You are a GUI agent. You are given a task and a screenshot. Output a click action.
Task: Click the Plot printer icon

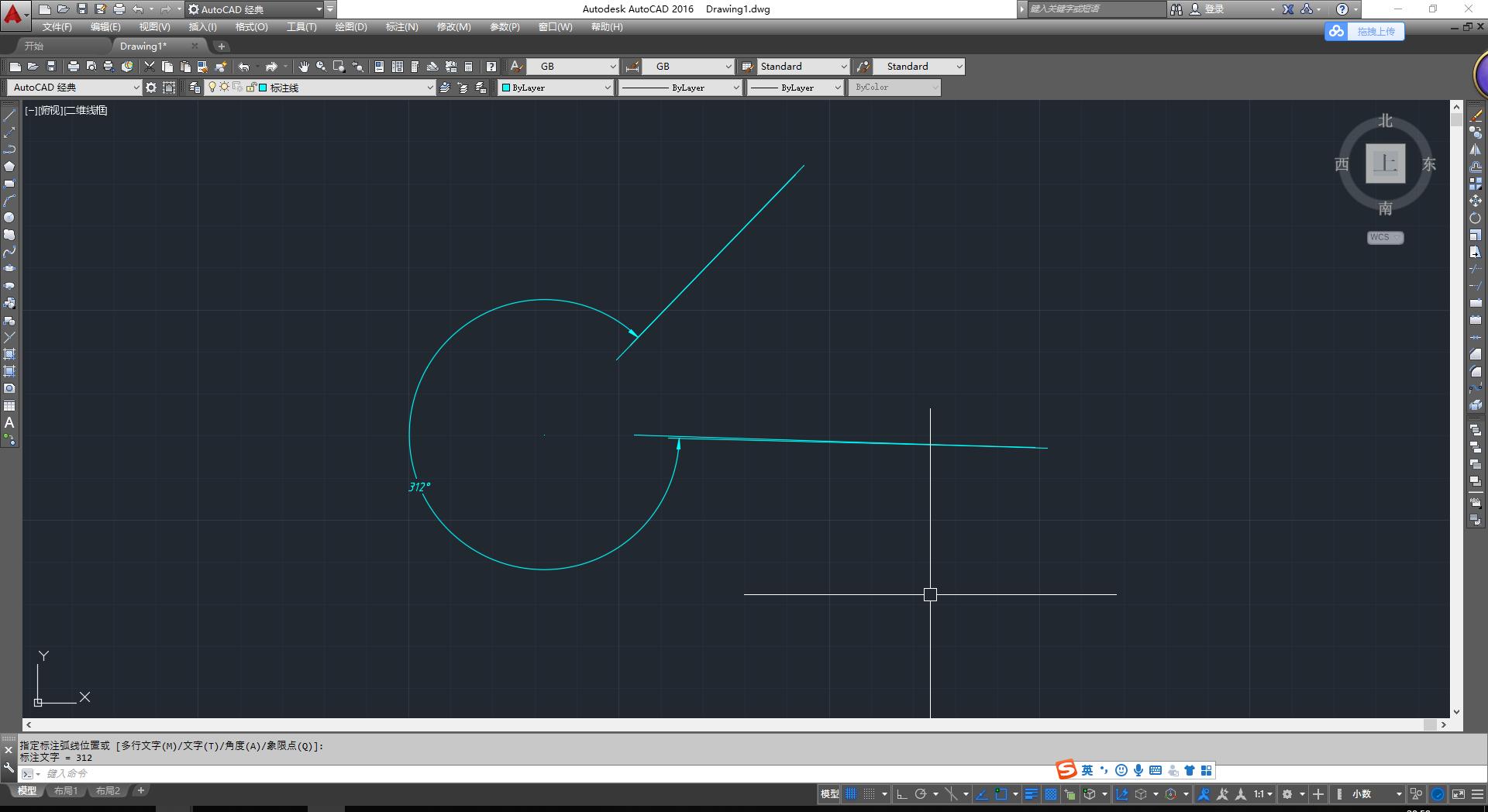coord(74,67)
